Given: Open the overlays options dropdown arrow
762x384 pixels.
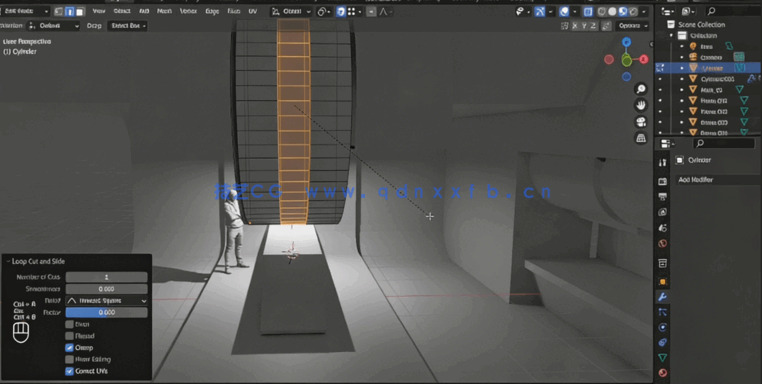Looking at the screenshot, I should (x=574, y=11).
